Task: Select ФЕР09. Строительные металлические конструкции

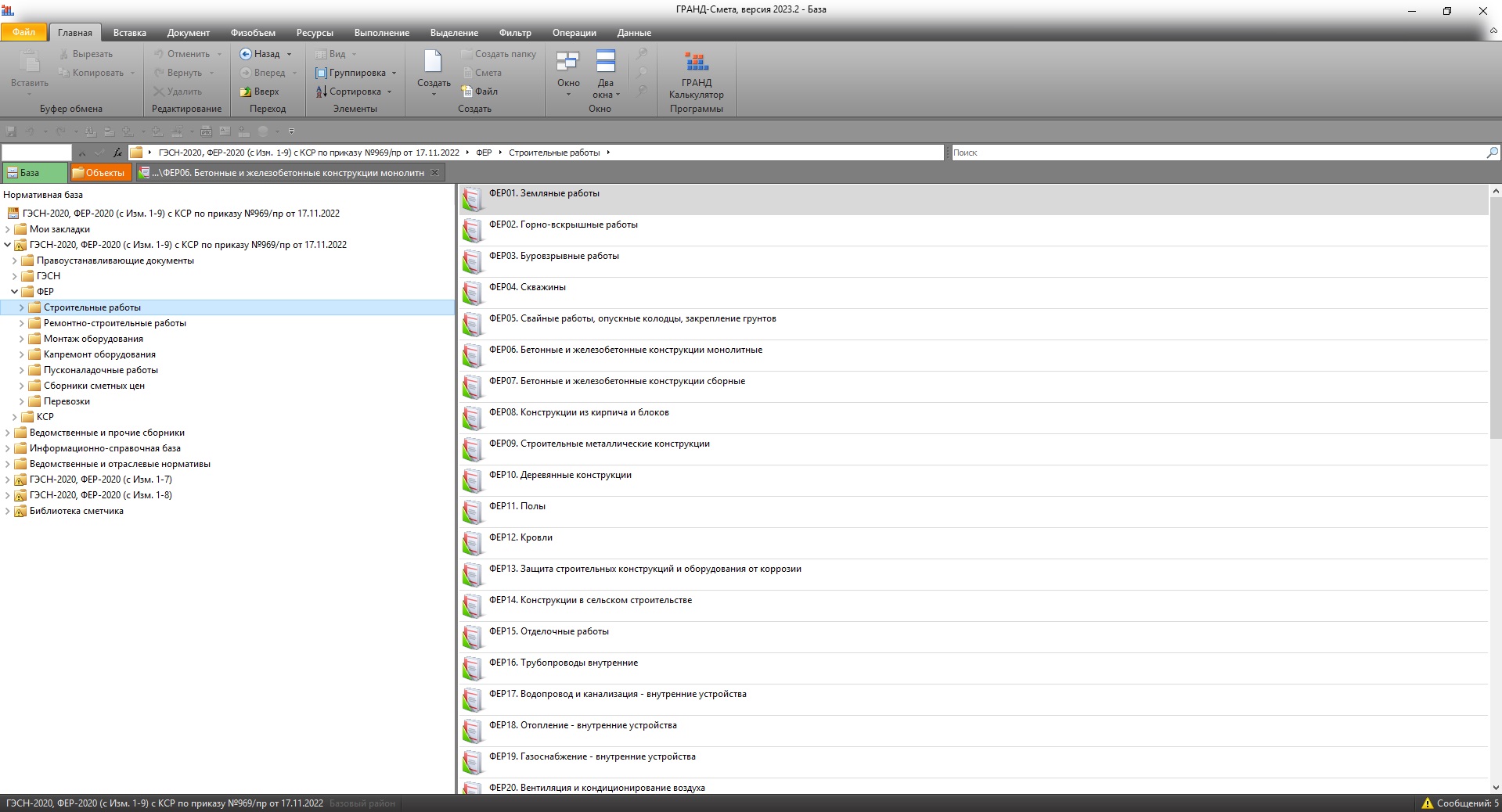Action: 973,450
